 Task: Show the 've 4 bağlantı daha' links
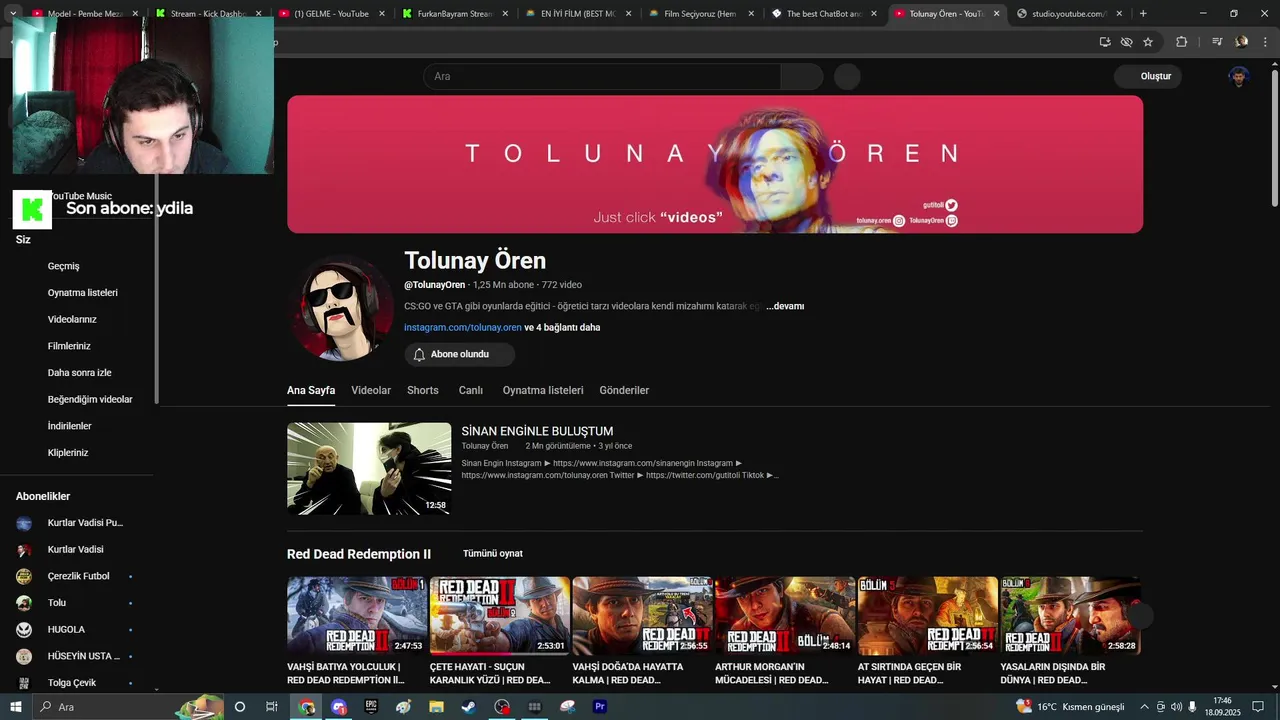pyautogui.click(x=562, y=327)
